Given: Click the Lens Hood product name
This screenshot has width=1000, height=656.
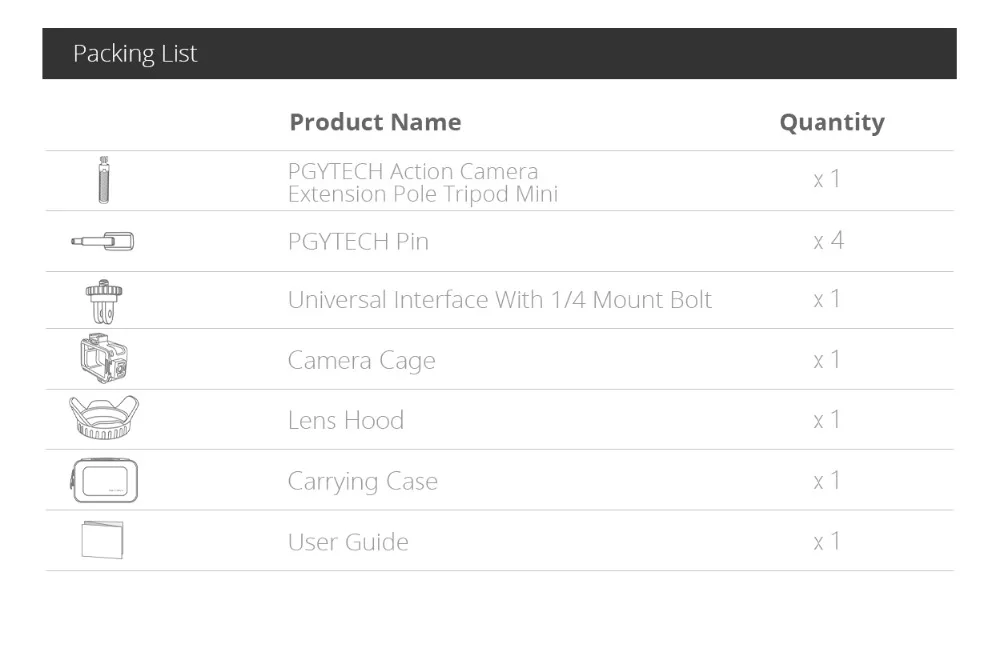Looking at the screenshot, I should (345, 420).
